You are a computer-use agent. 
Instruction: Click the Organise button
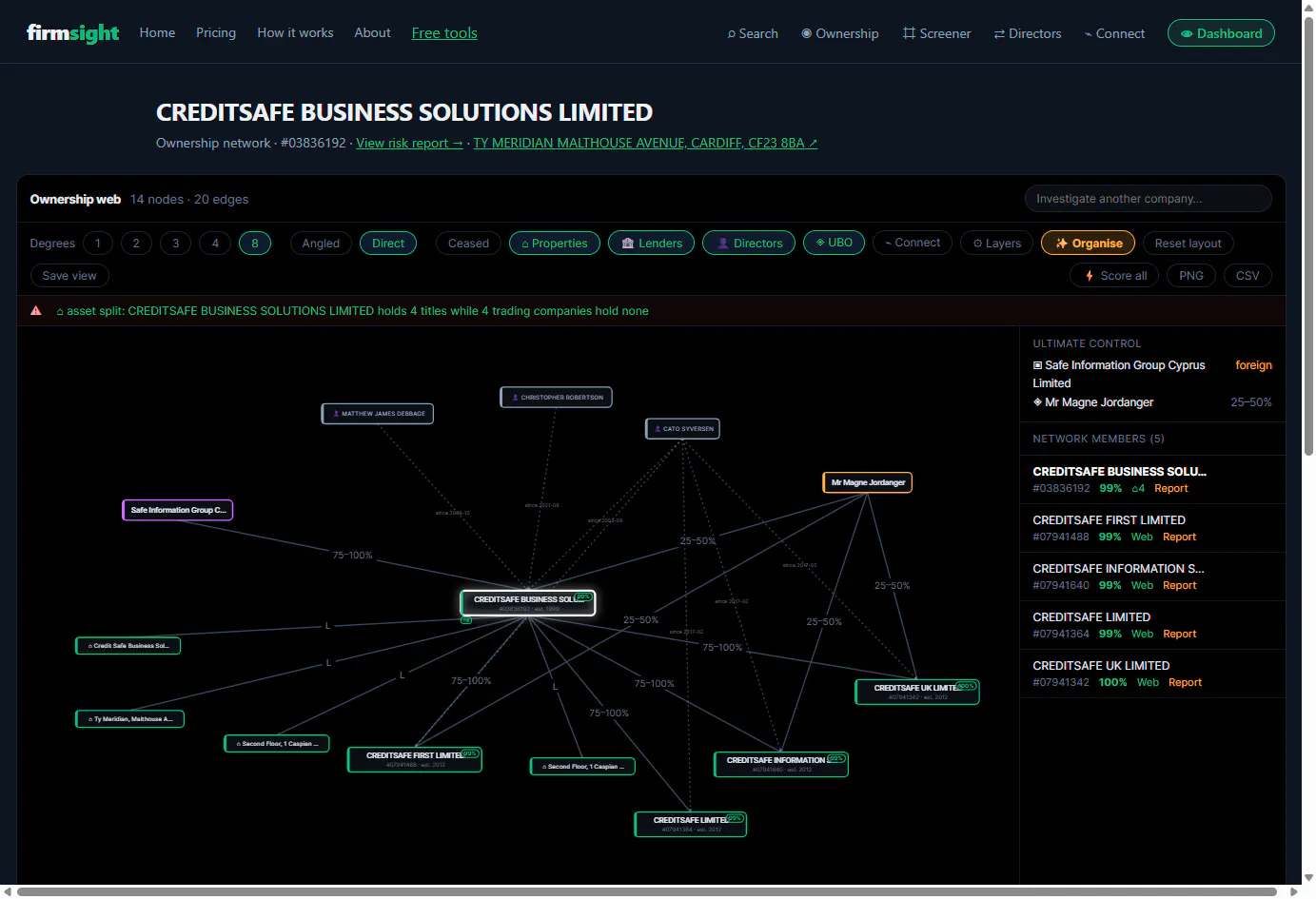1088,244
